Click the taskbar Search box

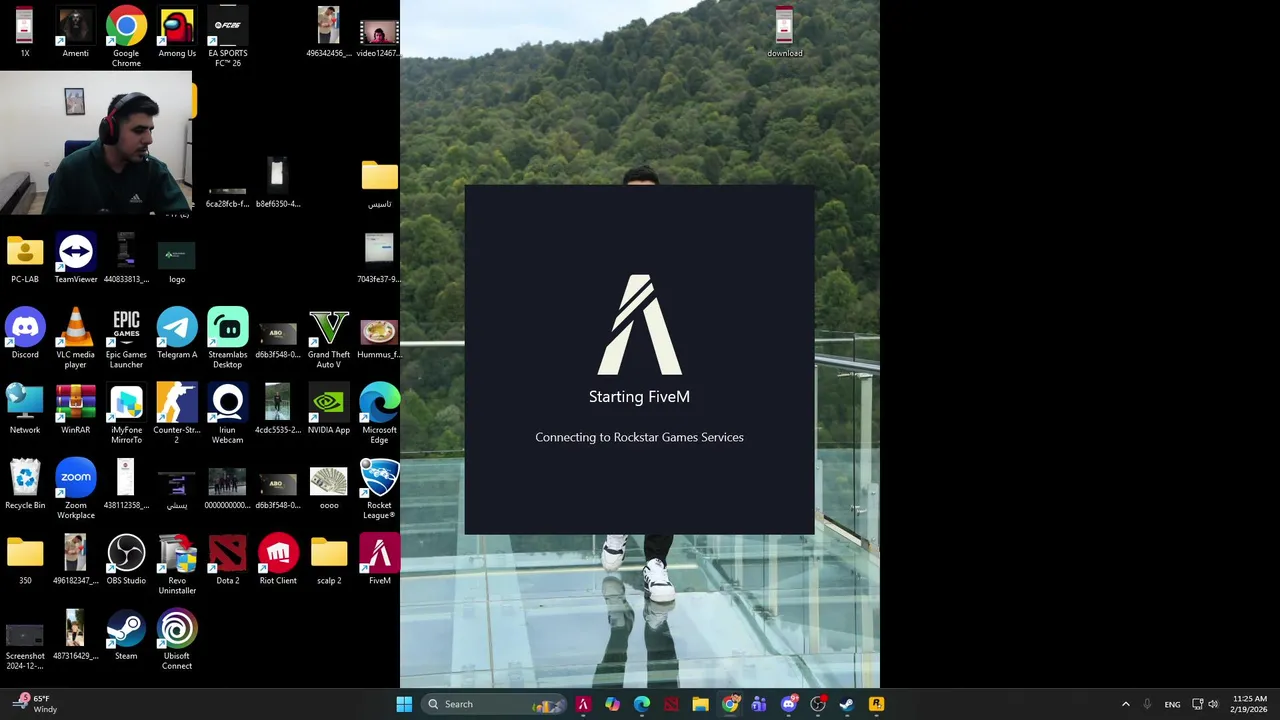pos(494,704)
